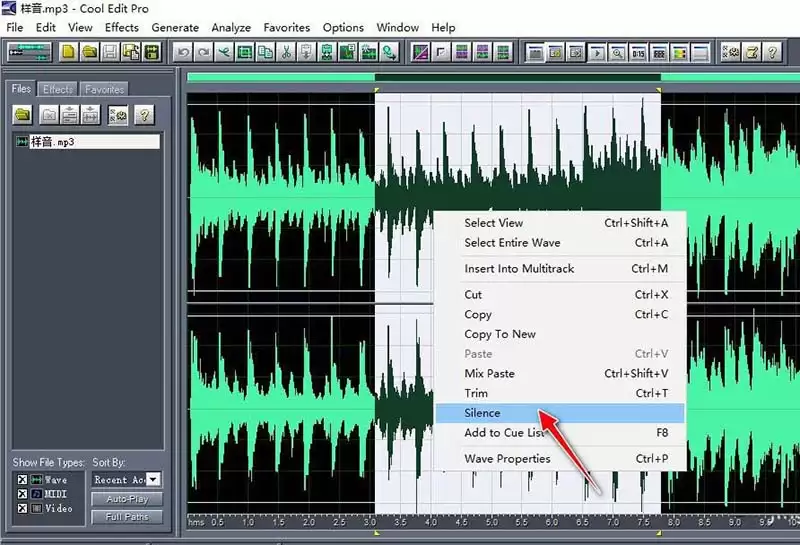Open the Help menu
This screenshot has width=800, height=545.
click(x=443, y=28)
